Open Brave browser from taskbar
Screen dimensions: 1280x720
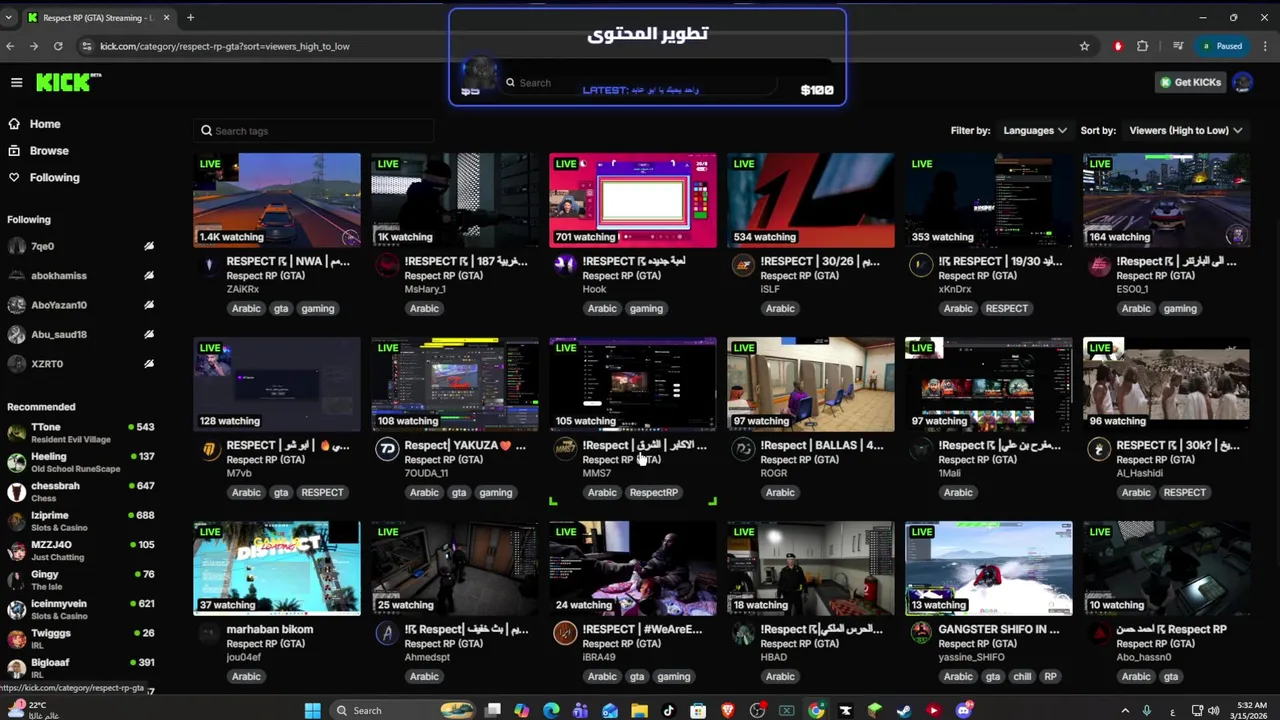point(728,711)
